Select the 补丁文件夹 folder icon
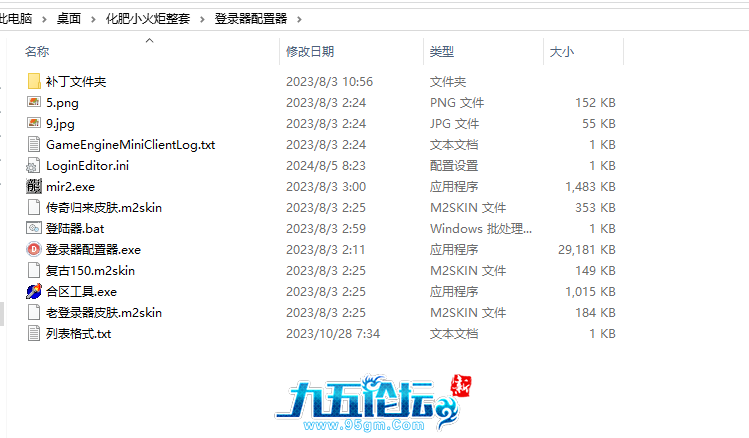 [x=34, y=81]
